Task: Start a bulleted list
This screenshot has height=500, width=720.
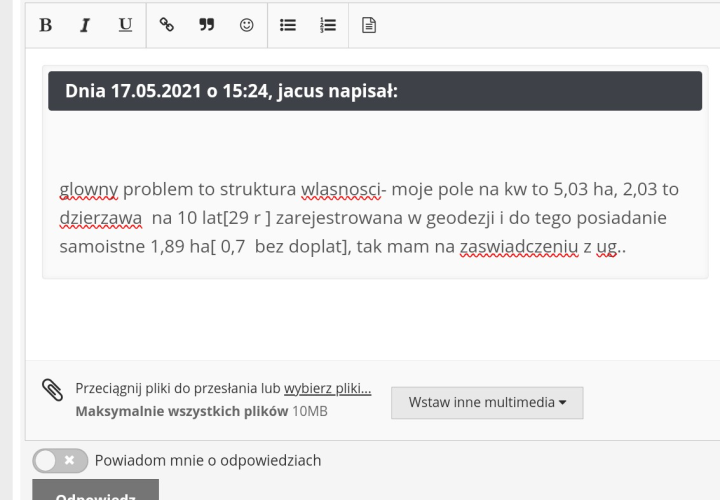Action: 289,24
